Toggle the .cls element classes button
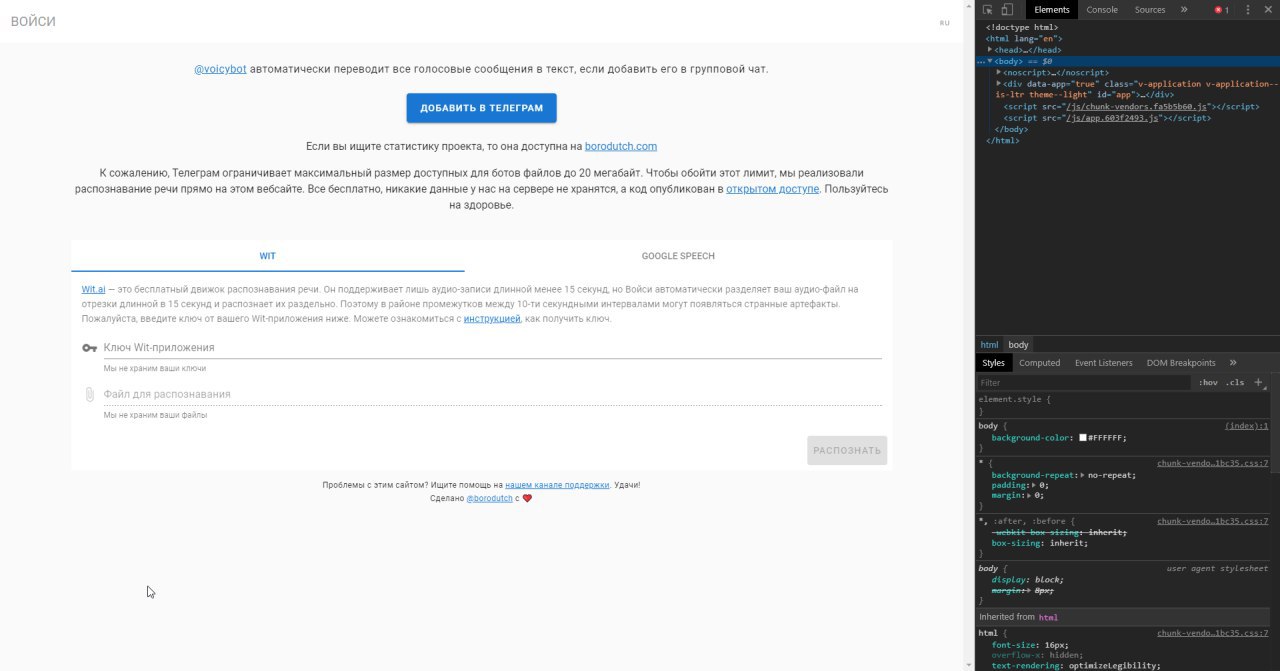Viewport: 1280px width, 671px height. (x=1235, y=383)
